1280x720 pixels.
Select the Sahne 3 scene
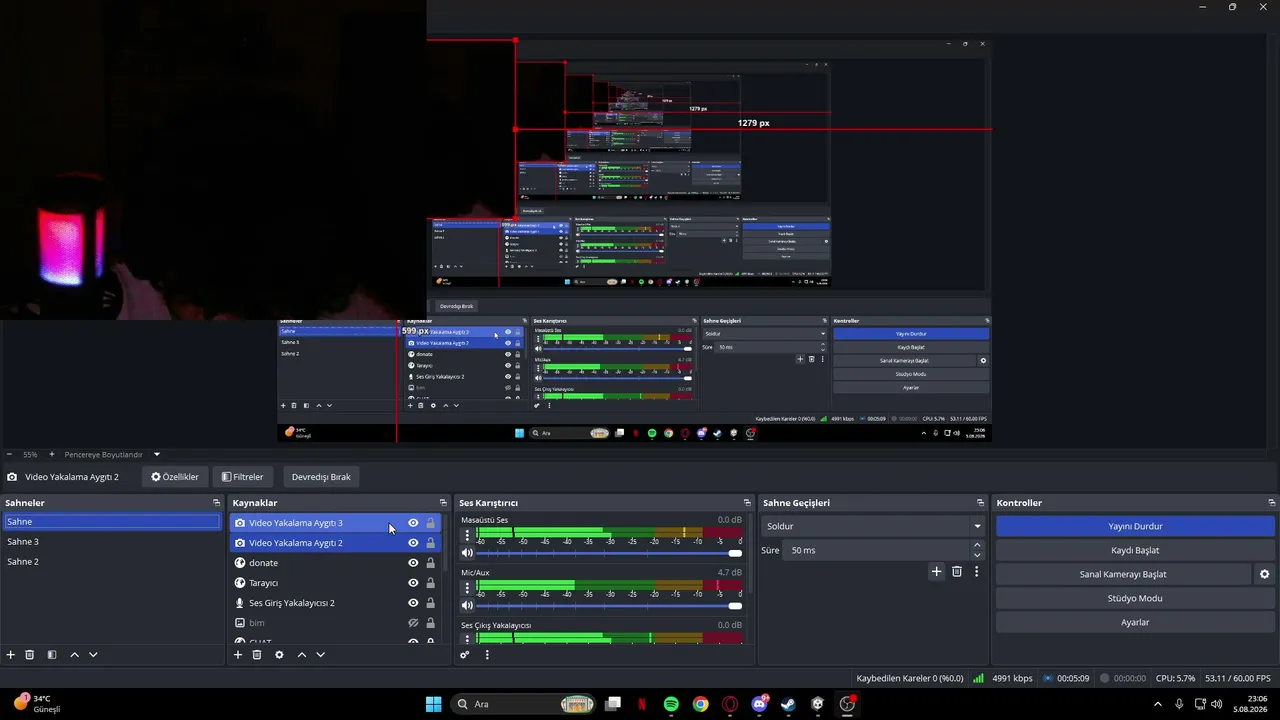(112, 542)
